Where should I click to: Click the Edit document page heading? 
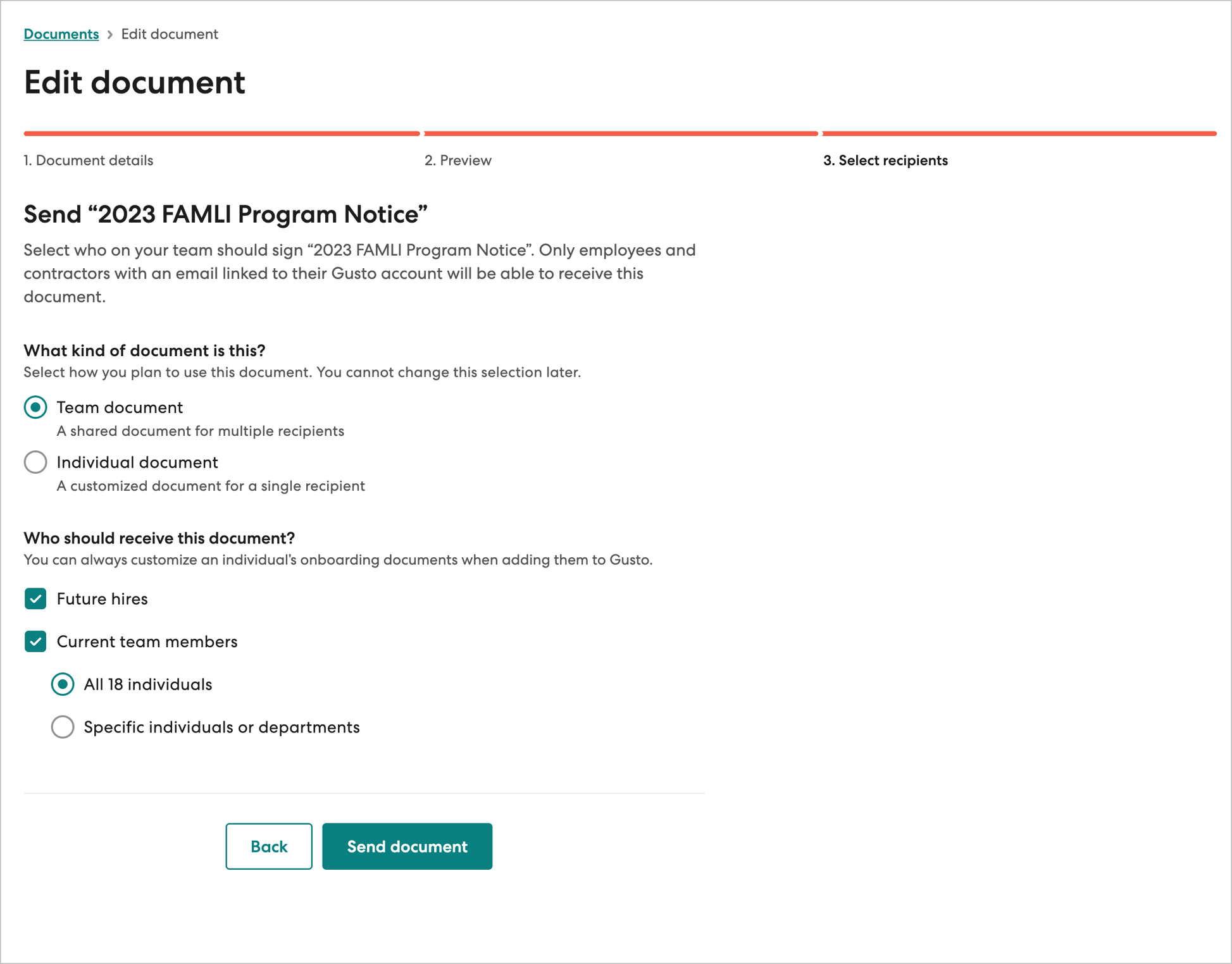(x=134, y=82)
